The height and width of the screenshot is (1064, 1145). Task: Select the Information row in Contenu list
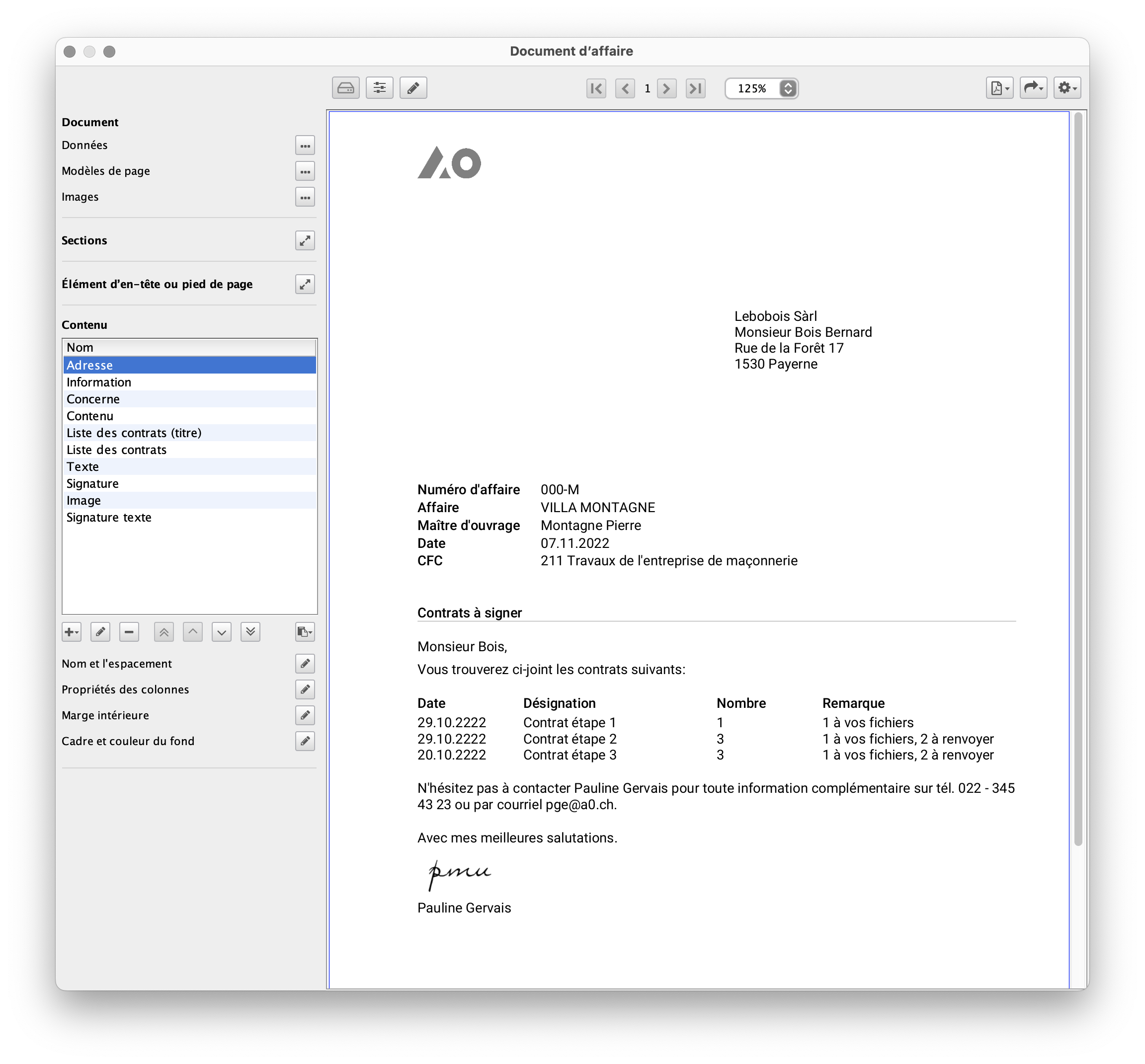pyautogui.click(x=189, y=382)
